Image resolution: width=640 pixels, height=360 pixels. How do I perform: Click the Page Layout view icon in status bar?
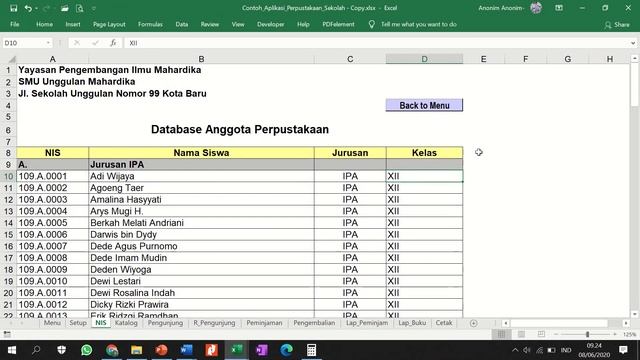click(x=521, y=334)
